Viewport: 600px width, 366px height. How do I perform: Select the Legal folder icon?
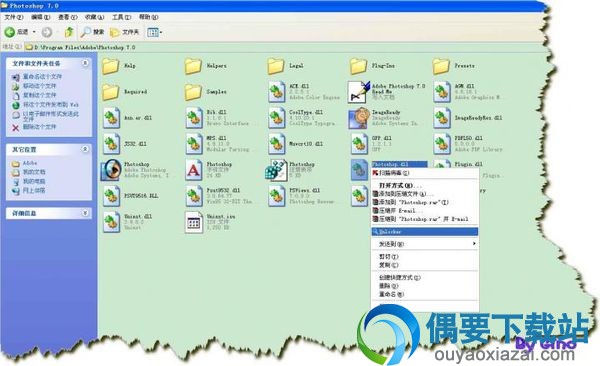[x=276, y=66]
